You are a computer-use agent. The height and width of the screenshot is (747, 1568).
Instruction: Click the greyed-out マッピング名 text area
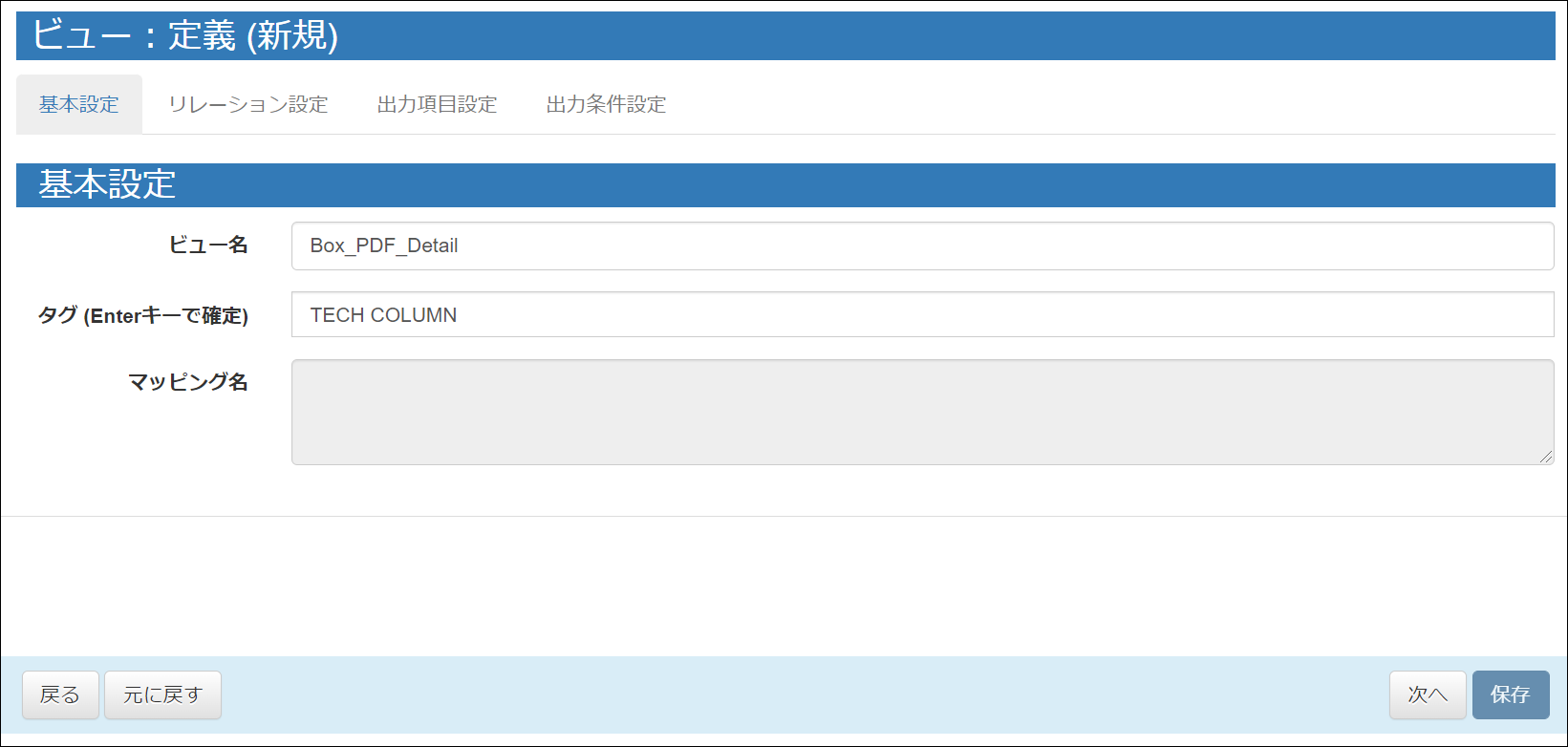(922, 412)
